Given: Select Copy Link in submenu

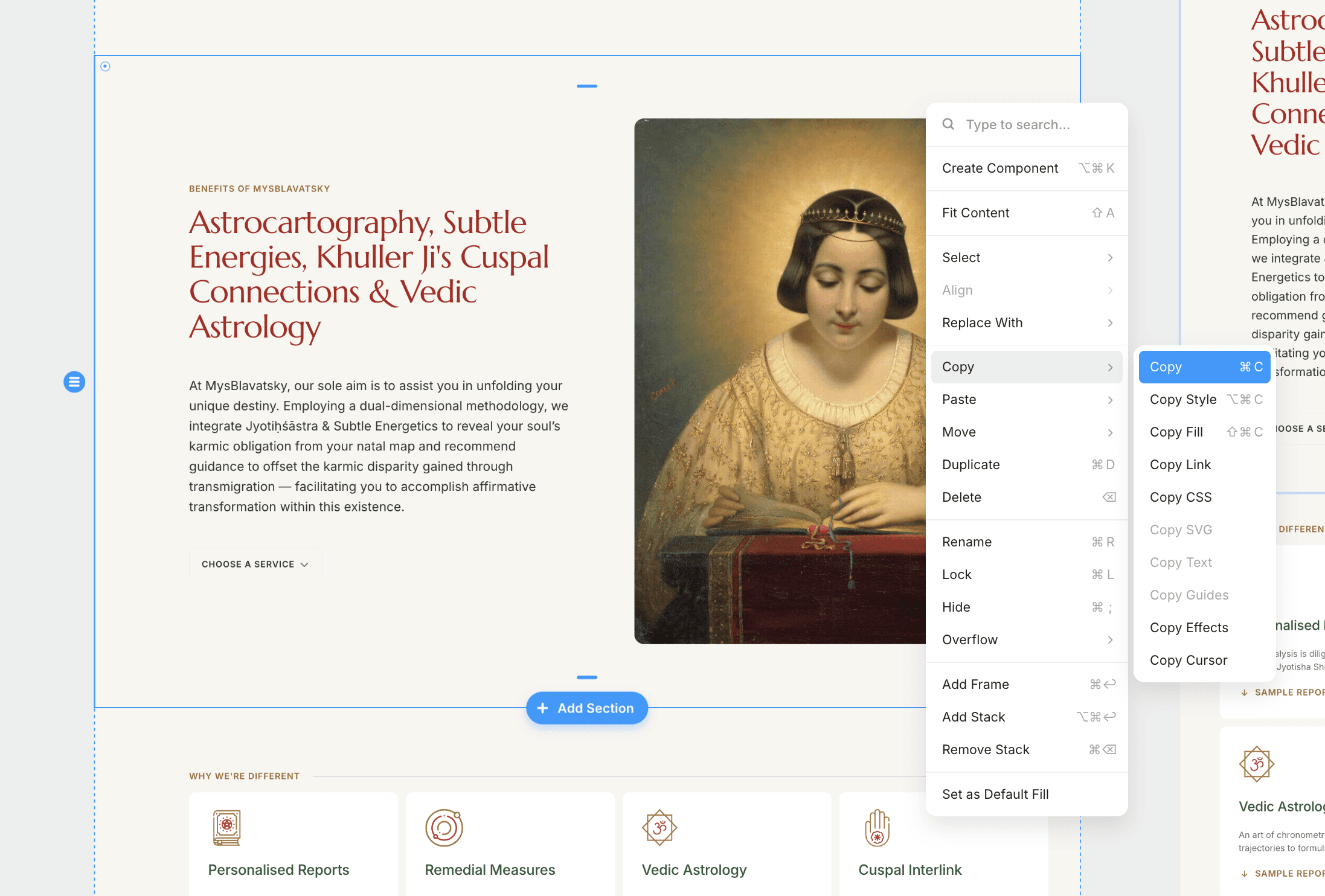Looking at the screenshot, I should click(x=1205, y=465).
